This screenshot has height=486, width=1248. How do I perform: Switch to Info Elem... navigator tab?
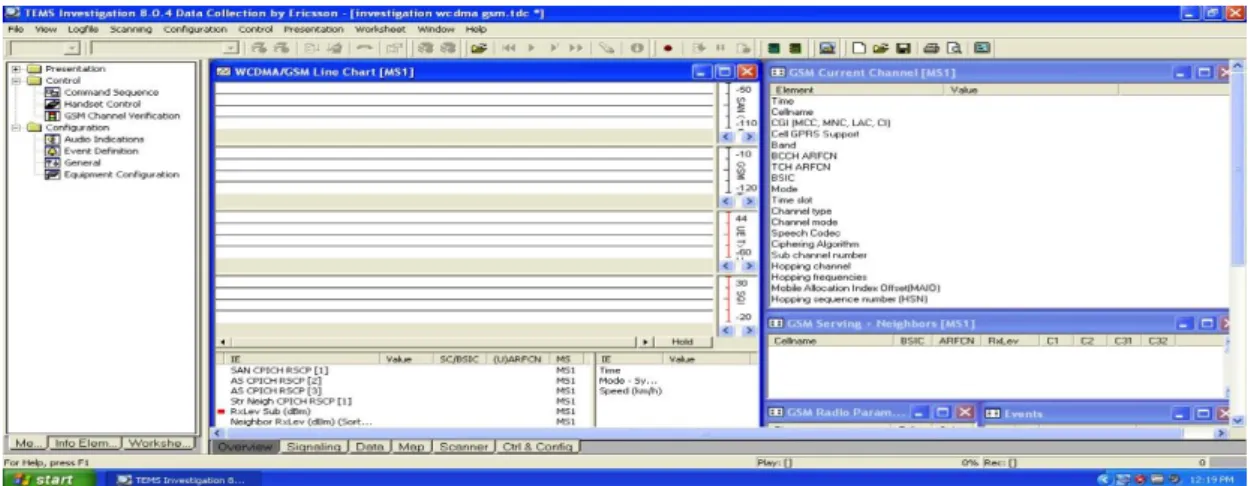[86, 443]
